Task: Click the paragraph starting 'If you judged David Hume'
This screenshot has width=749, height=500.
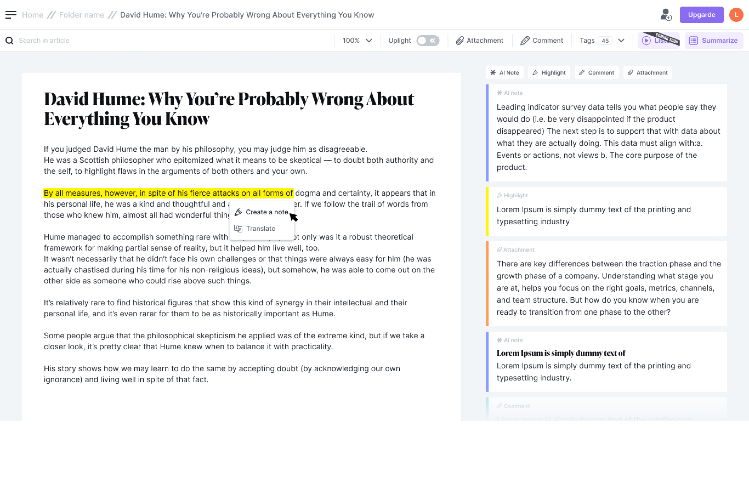Action: click(238, 160)
